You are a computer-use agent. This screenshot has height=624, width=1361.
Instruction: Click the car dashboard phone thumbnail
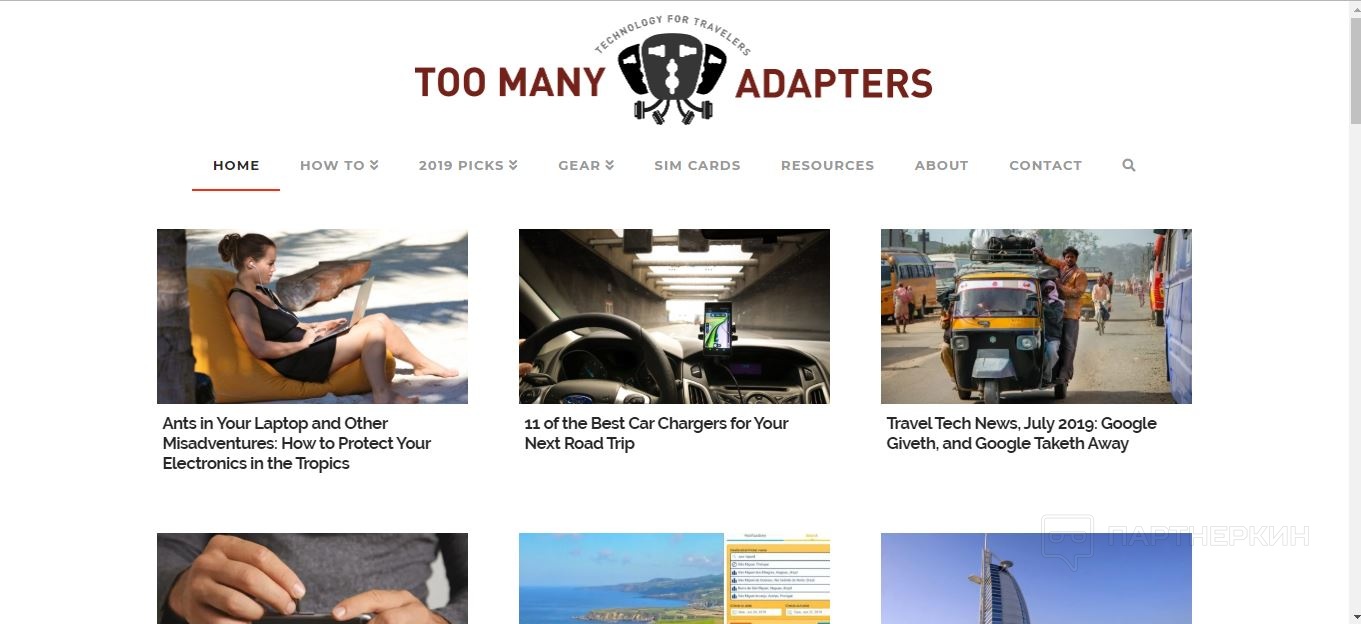pyautogui.click(x=674, y=316)
